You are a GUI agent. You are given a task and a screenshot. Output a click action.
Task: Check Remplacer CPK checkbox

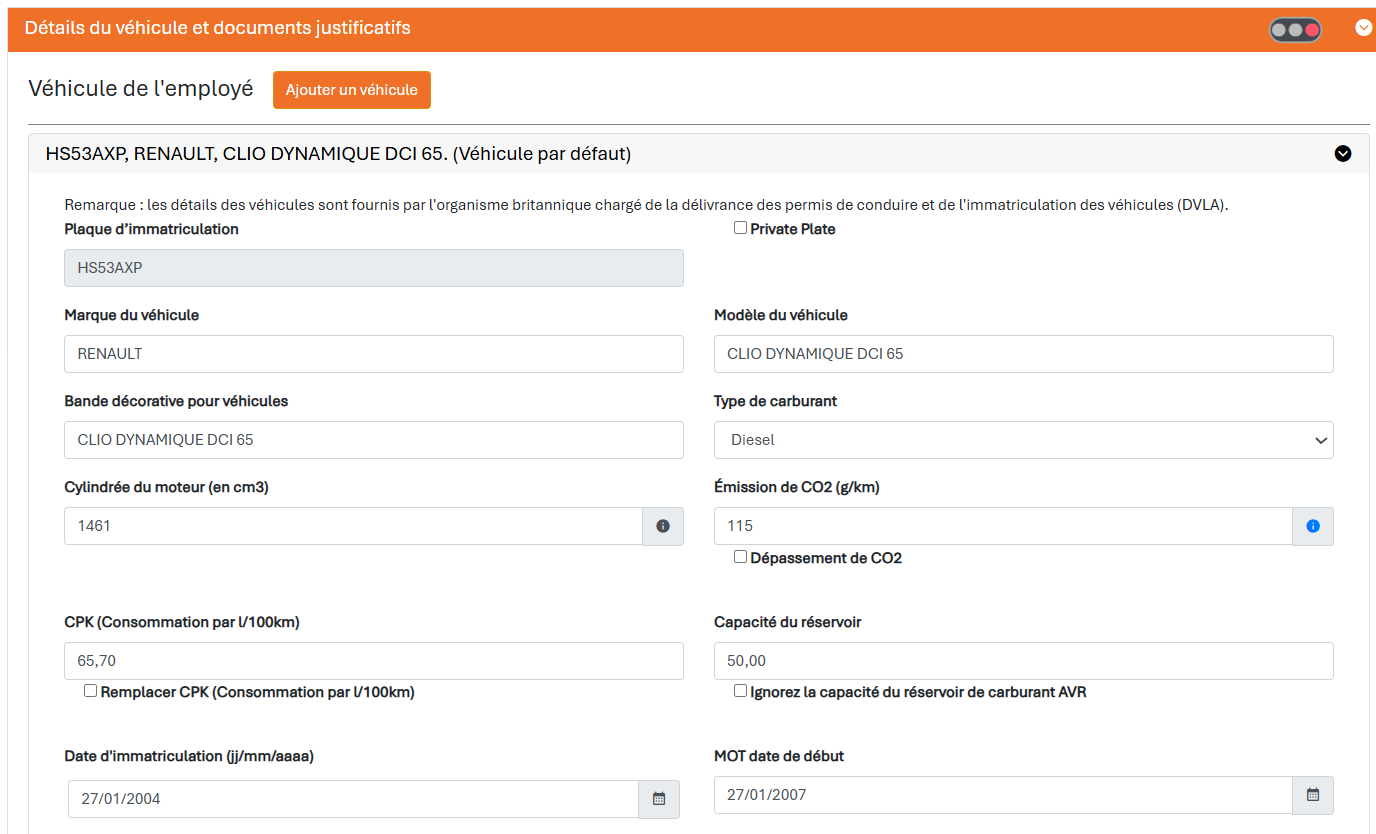[x=90, y=691]
